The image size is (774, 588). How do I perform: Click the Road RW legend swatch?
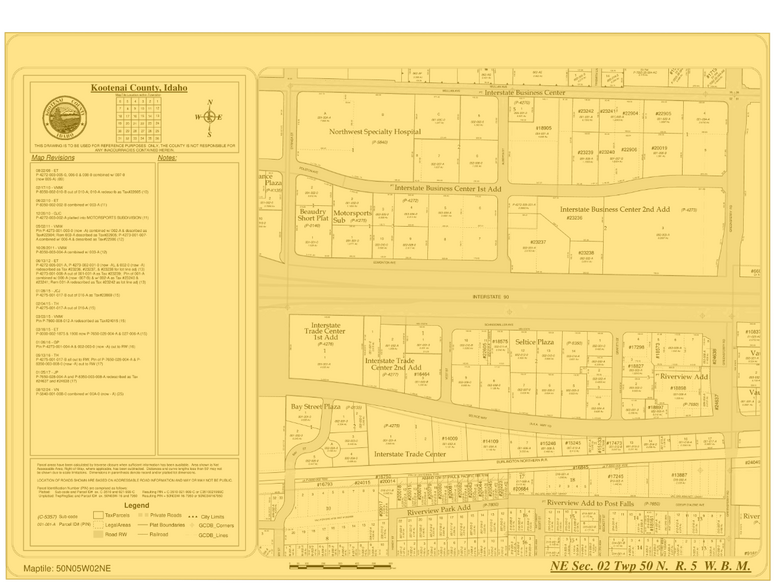coord(97,535)
